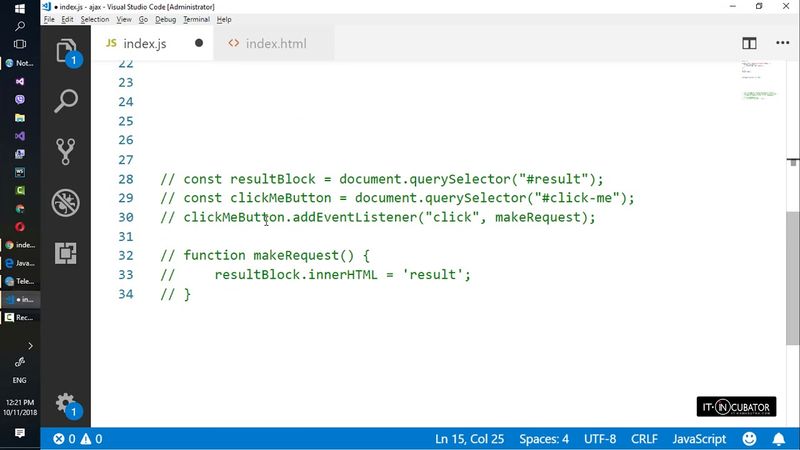Open the More Actions ellipsis menu
The height and width of the screenshot is (450, 800).
click(778, 43)
